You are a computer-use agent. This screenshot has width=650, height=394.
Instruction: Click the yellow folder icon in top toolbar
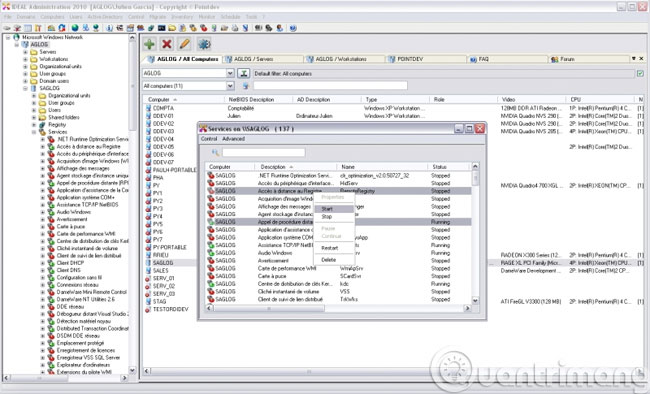click(172, 28)
